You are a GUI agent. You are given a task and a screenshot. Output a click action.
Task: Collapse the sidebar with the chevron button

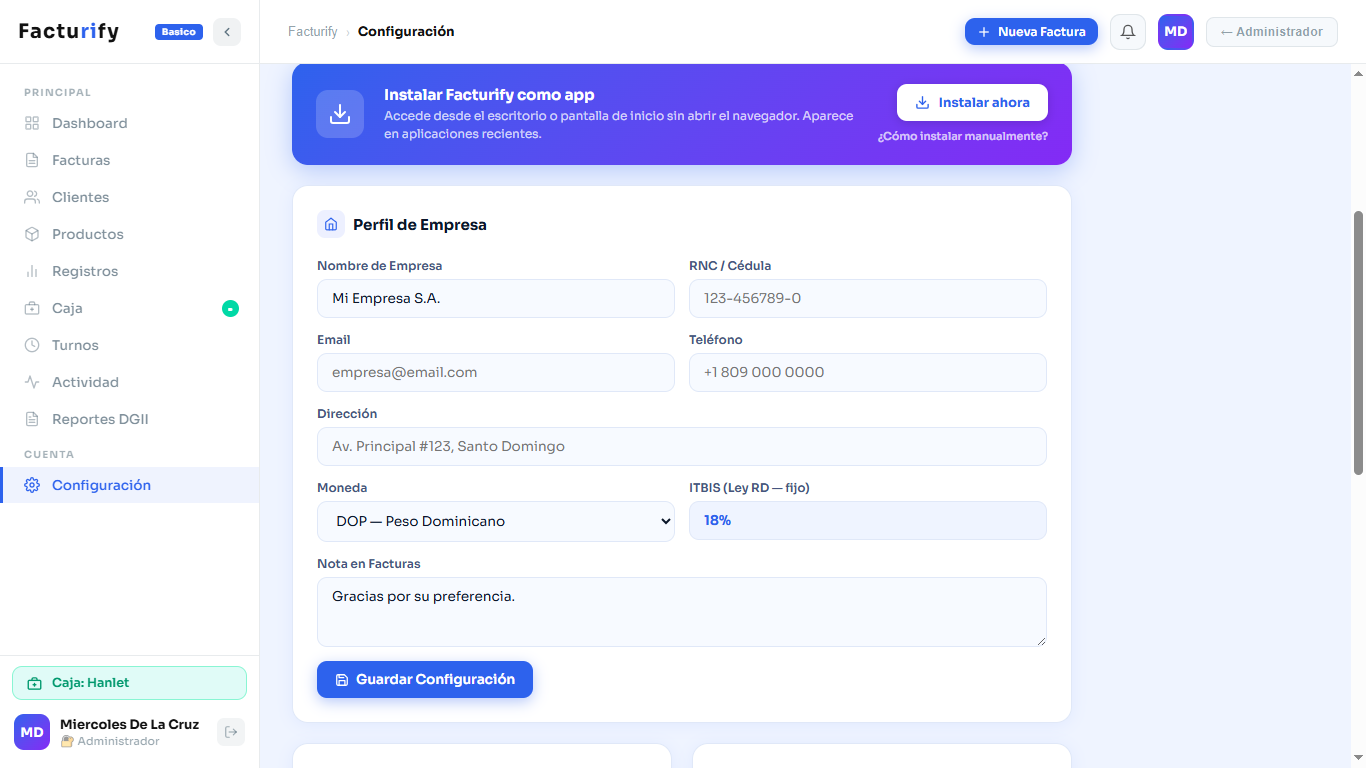click(x=227, y=32)
